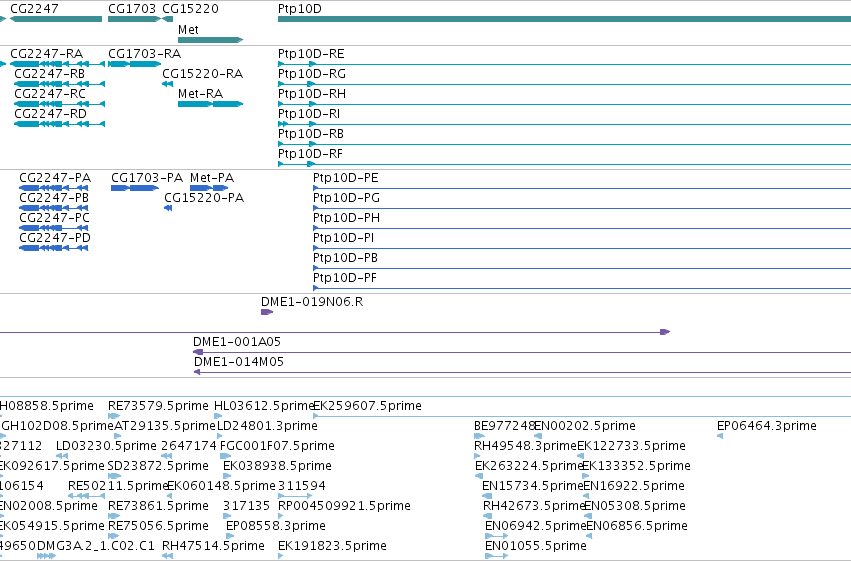Click the CG15220 gene label
The image size is (851, 561).
pos(190,9)
